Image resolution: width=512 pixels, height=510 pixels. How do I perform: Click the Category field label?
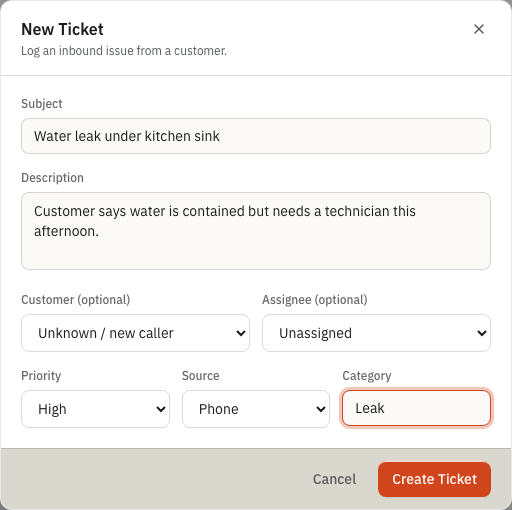coord(367,376)
